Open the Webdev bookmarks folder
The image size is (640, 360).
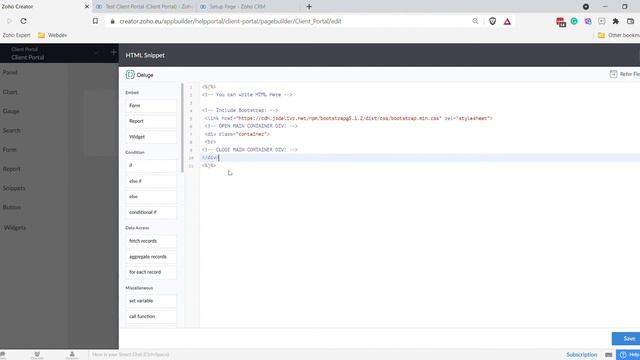(52, 35)
